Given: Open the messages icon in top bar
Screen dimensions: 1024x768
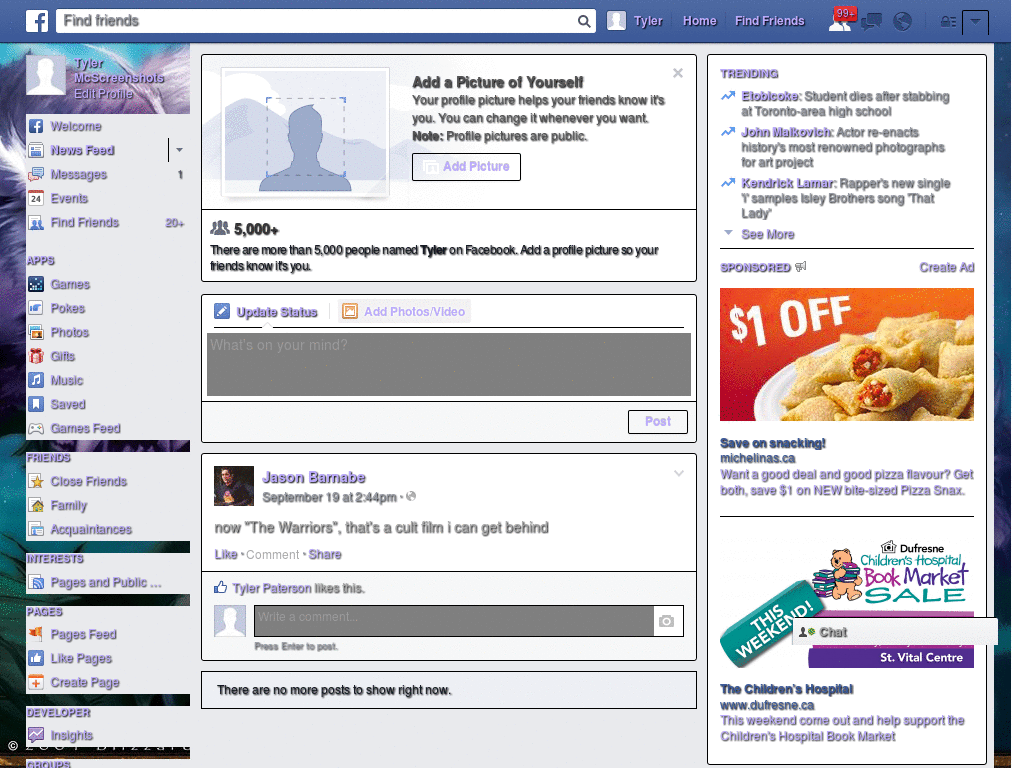Looking at the screenshot, I should click(871, 22).
